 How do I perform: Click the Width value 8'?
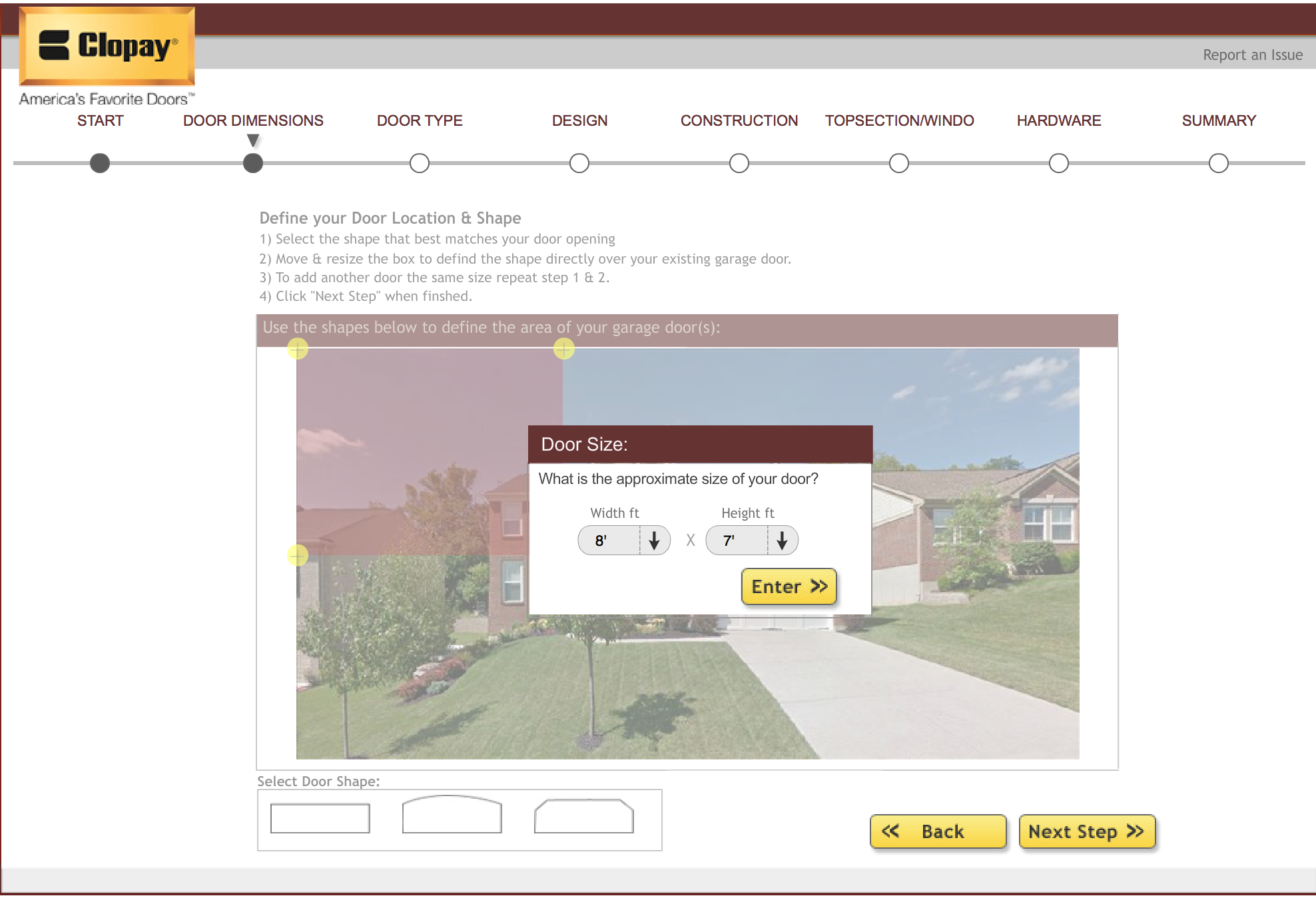pos(601,541)
